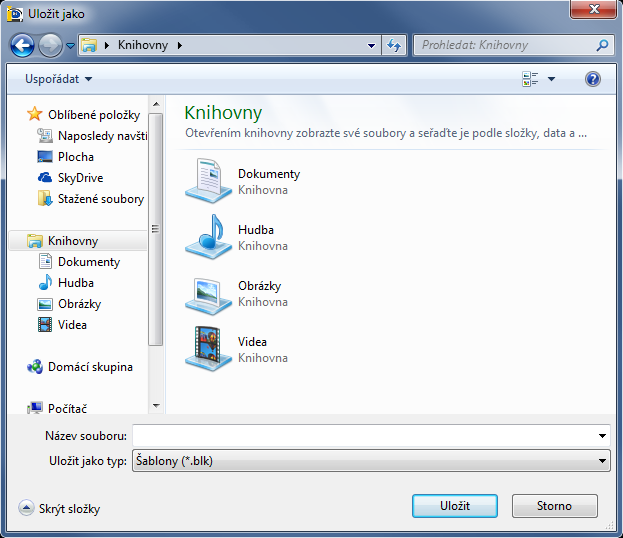Click navigation pane scroll down arrow

tap(156, 406)
